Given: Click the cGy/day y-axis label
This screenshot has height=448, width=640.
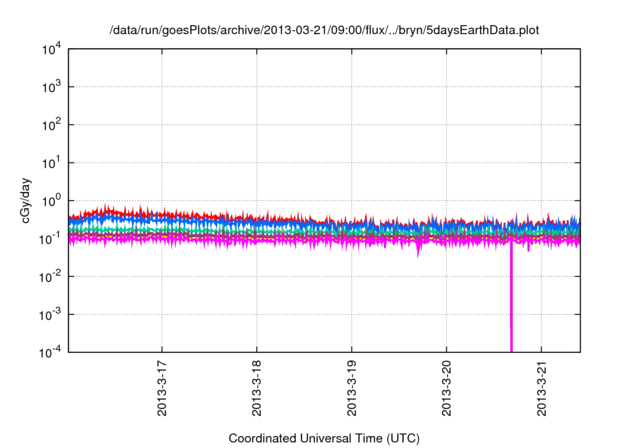Looking at the screenshot, I should (x=25, y=200).
